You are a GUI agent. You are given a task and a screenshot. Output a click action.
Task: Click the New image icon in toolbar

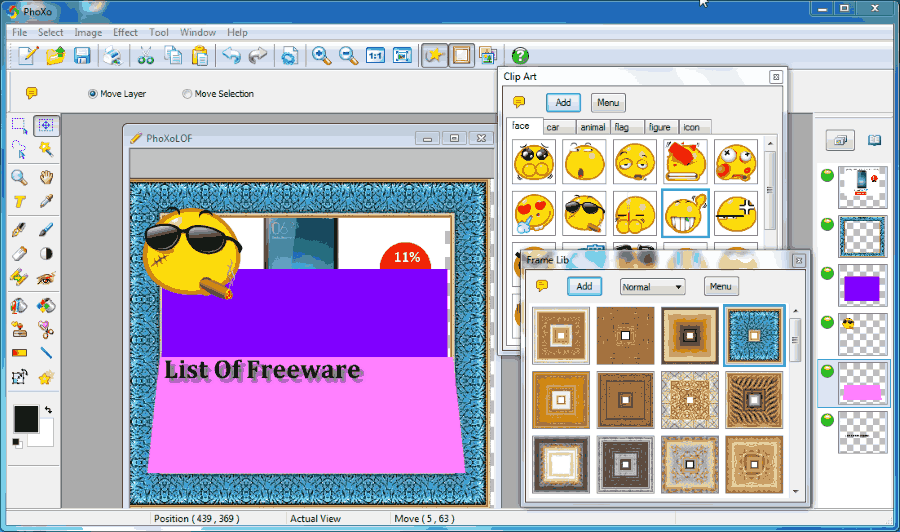pos(28,56)
